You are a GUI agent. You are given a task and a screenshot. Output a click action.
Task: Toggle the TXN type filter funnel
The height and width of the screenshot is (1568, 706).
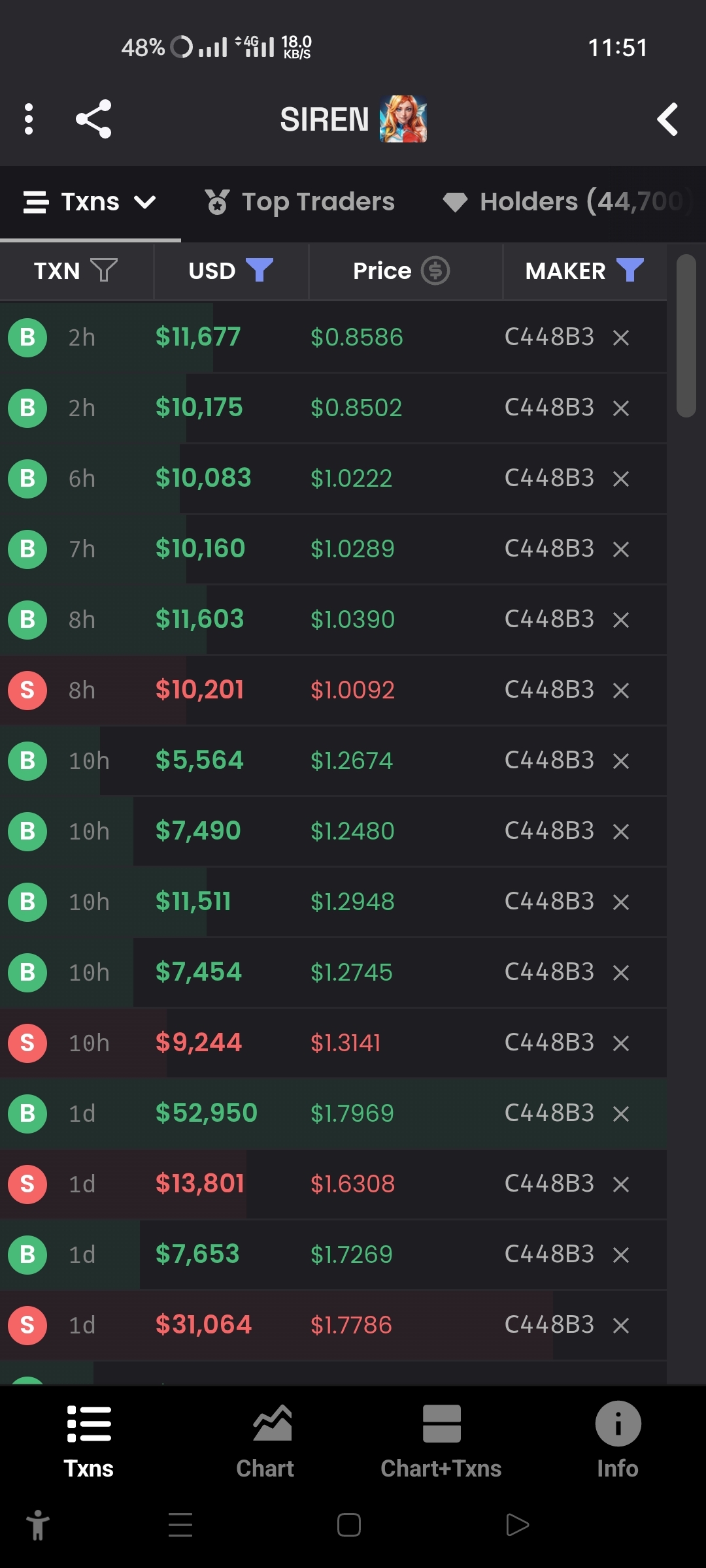point(104,270)
